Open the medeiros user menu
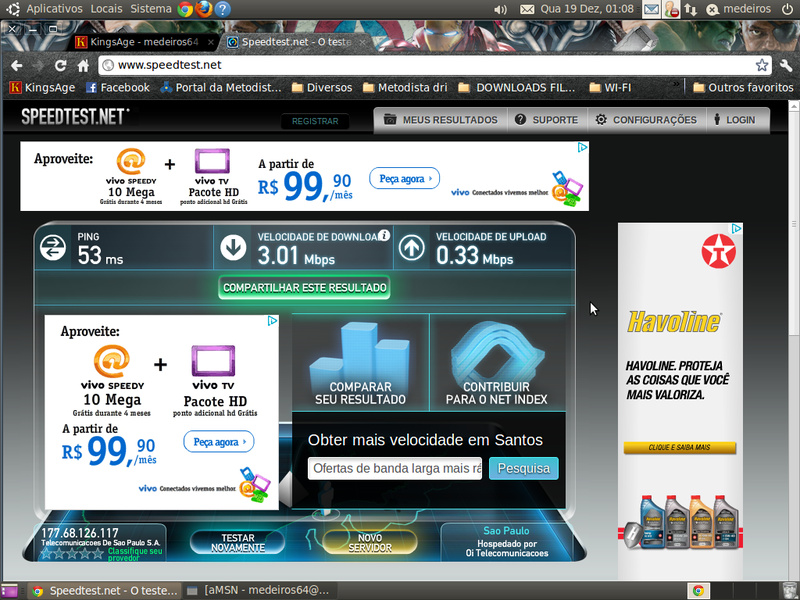Image resolution: width=800 pixels, height=600 pixels. click(739, 9)
